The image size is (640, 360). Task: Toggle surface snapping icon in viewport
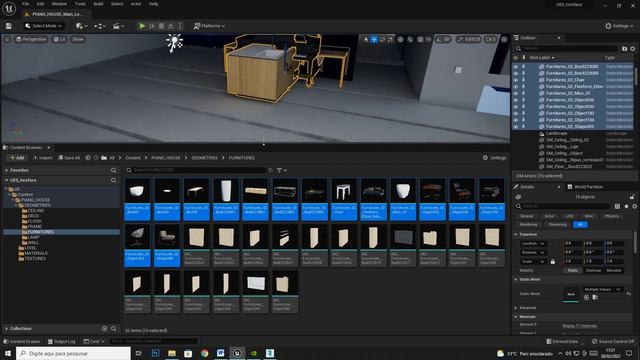pyautogui.click(x=410, y=39)
